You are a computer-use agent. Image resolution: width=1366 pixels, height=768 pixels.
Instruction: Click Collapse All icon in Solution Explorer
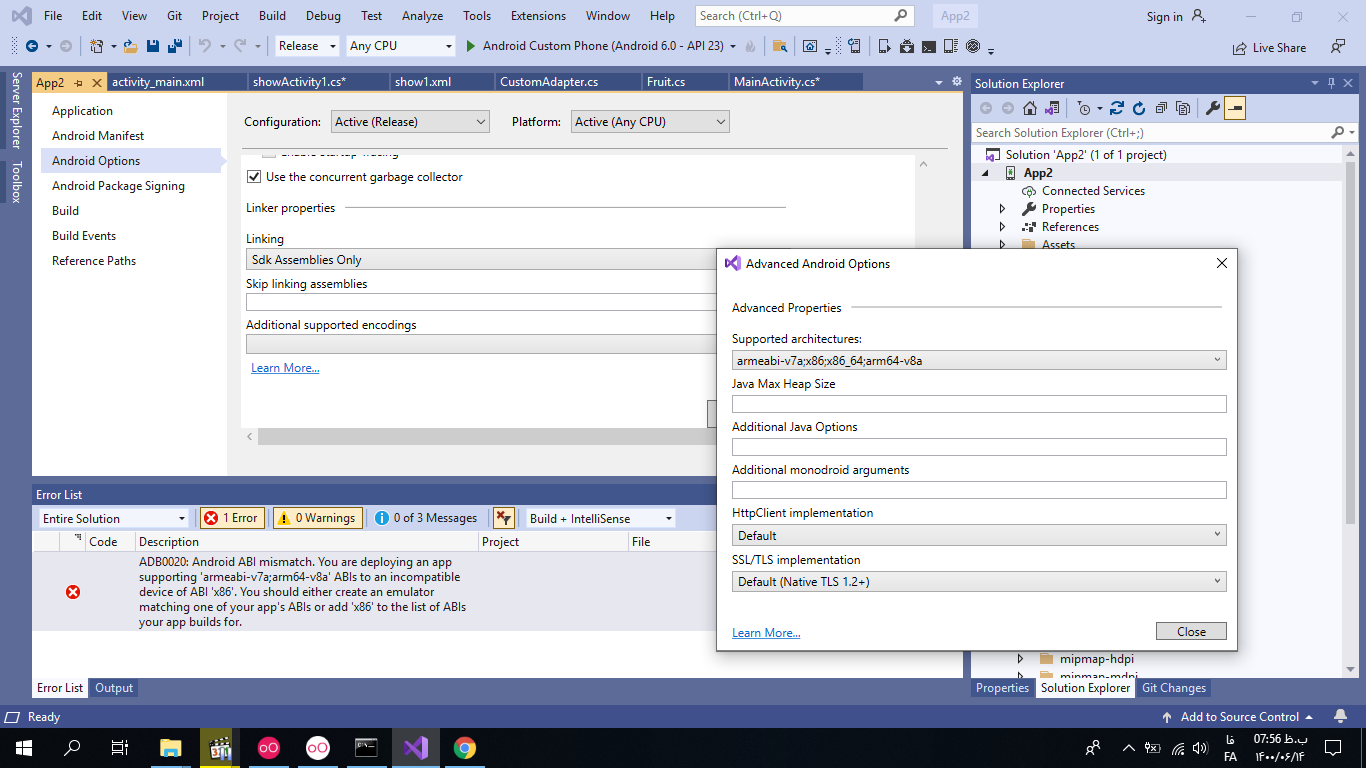(x=1161, y=108)
